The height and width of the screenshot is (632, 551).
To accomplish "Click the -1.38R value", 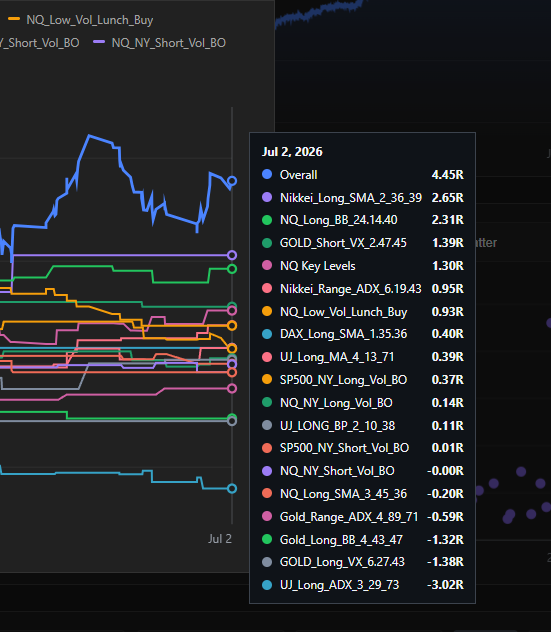I will [x=445, y=562].
